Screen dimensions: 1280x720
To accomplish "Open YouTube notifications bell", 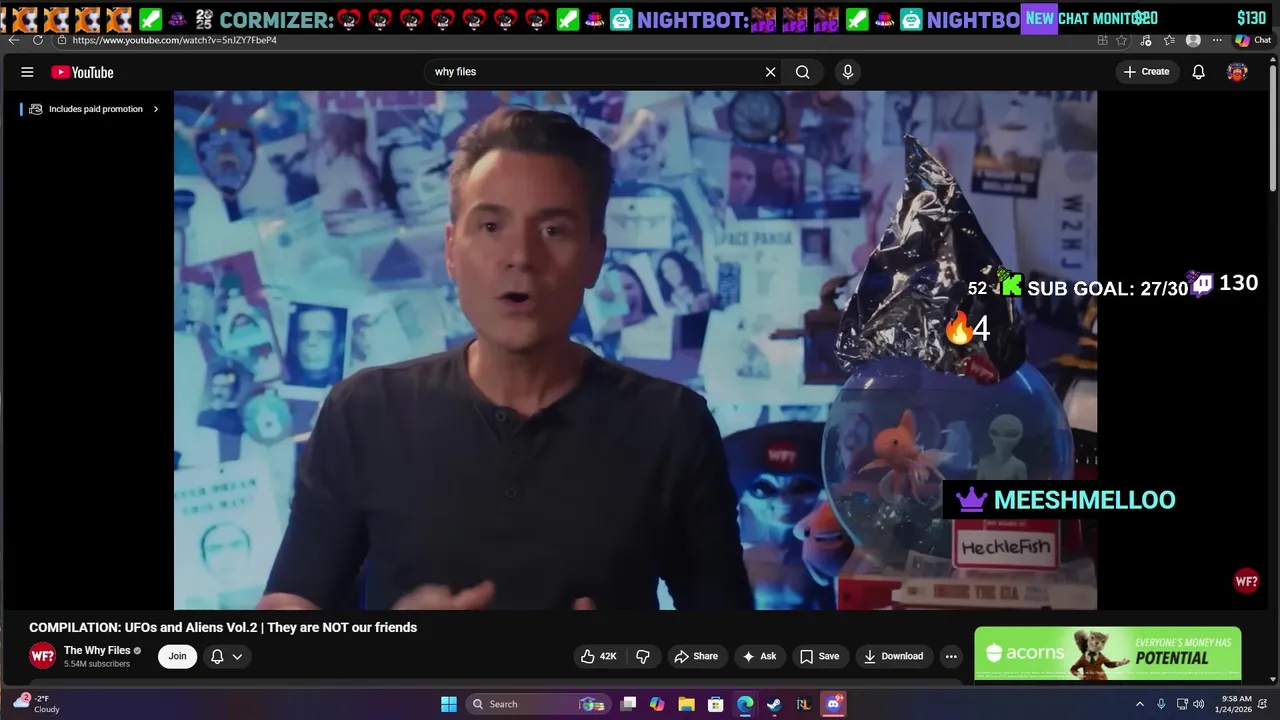I will (x=1198, y=72).
